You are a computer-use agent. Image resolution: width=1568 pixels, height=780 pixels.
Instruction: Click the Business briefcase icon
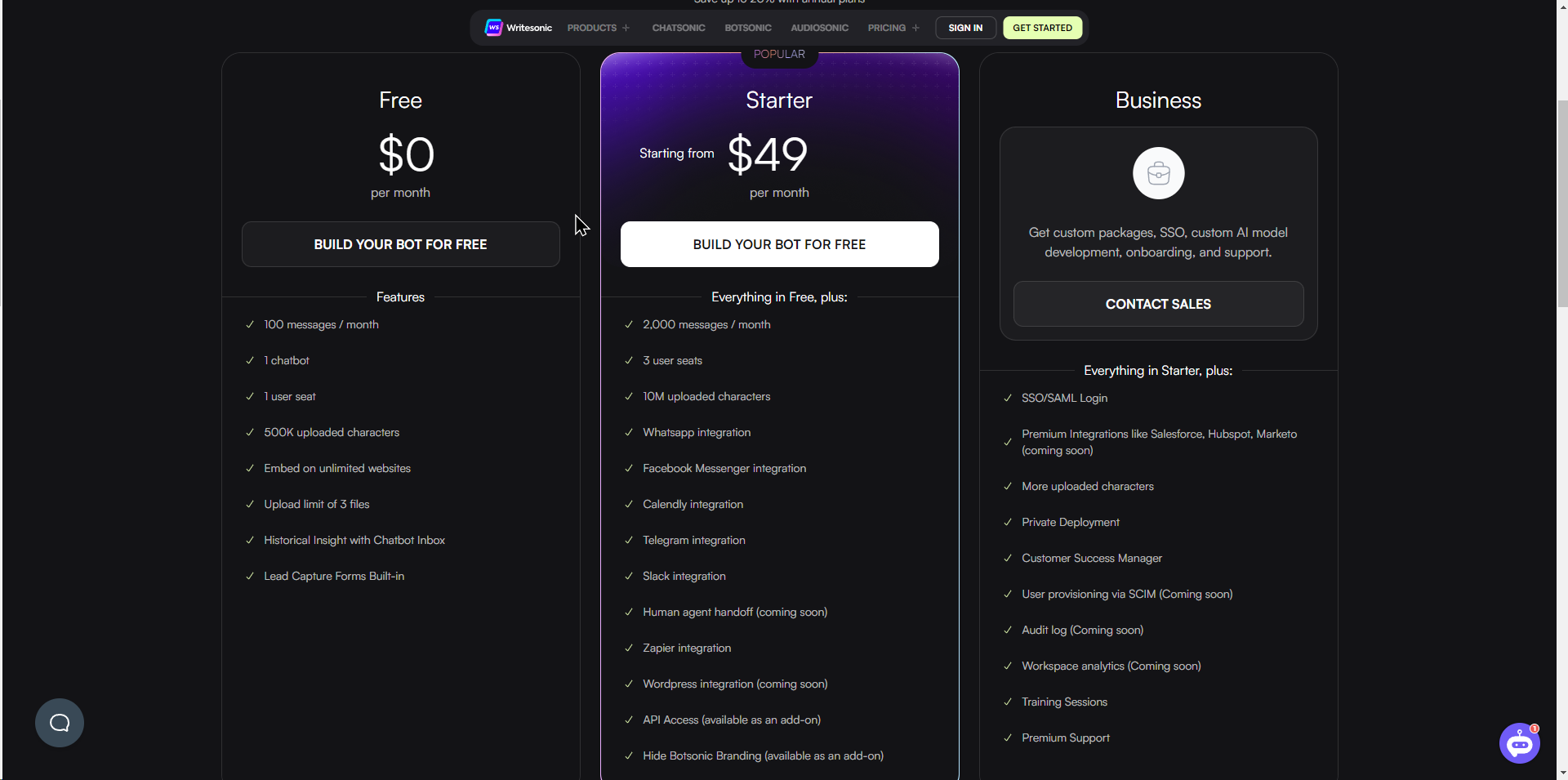[x=1158, y=173]
